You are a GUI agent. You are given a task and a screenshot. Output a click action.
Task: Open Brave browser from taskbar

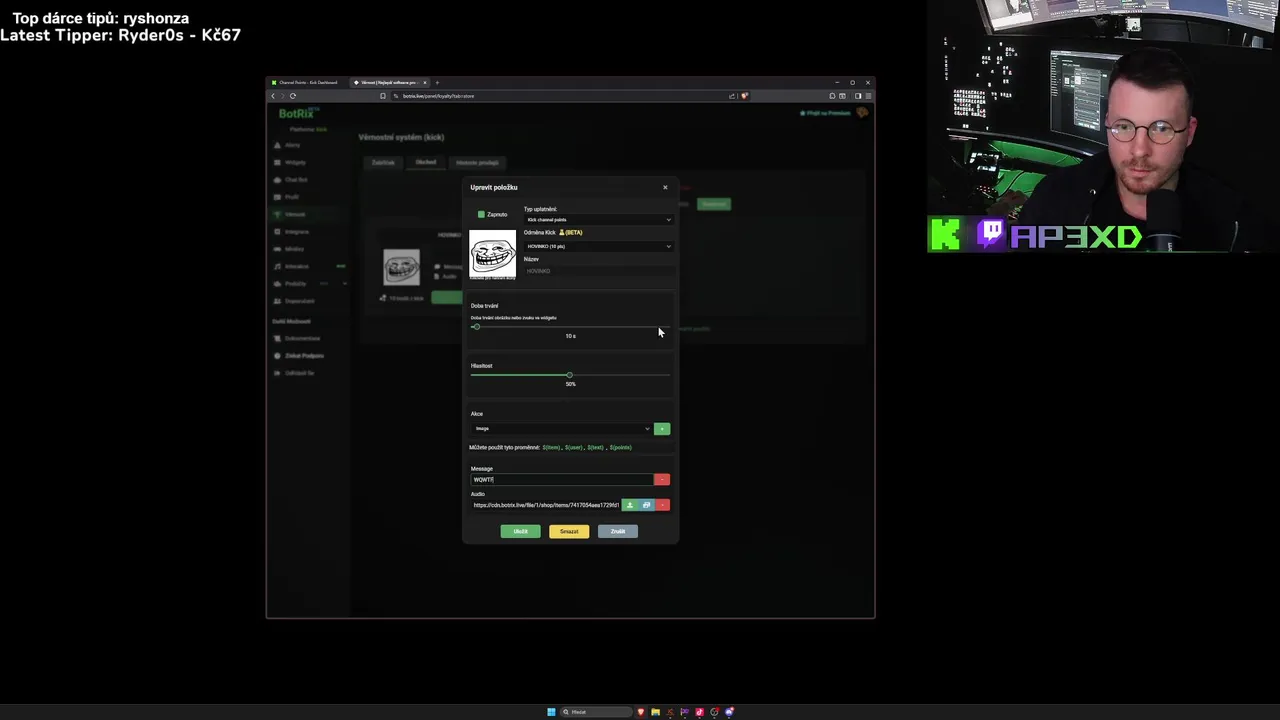tap(641, 712)
